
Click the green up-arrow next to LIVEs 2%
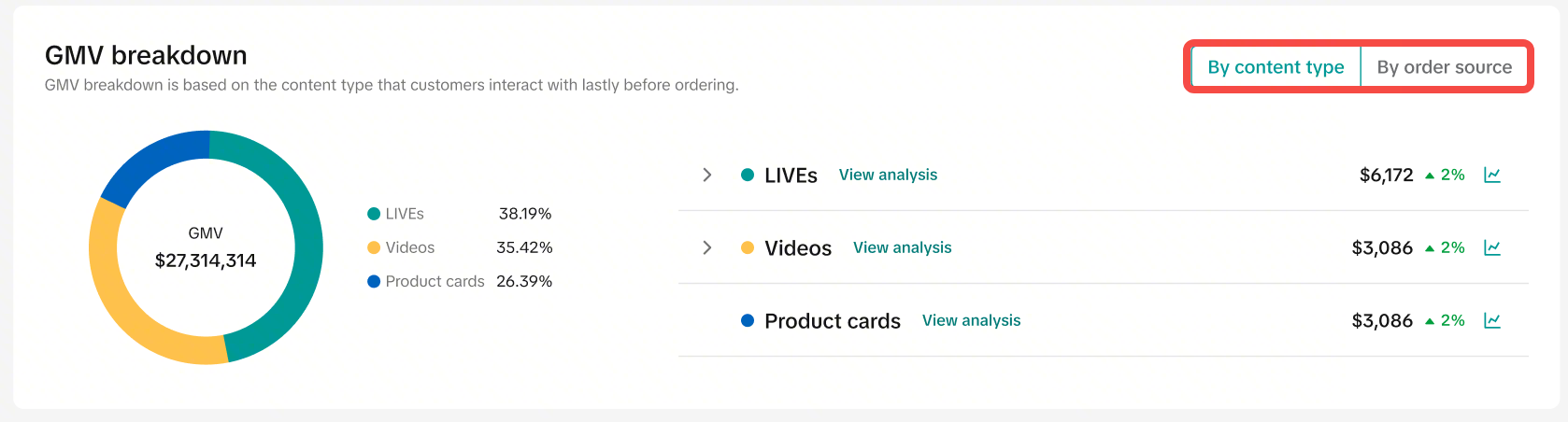(x=1430, y=176)
